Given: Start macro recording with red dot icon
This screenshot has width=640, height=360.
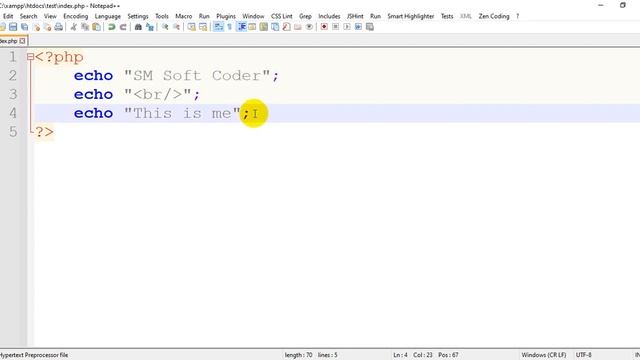Looking at the screenshot, I should (x=324, y=27).
